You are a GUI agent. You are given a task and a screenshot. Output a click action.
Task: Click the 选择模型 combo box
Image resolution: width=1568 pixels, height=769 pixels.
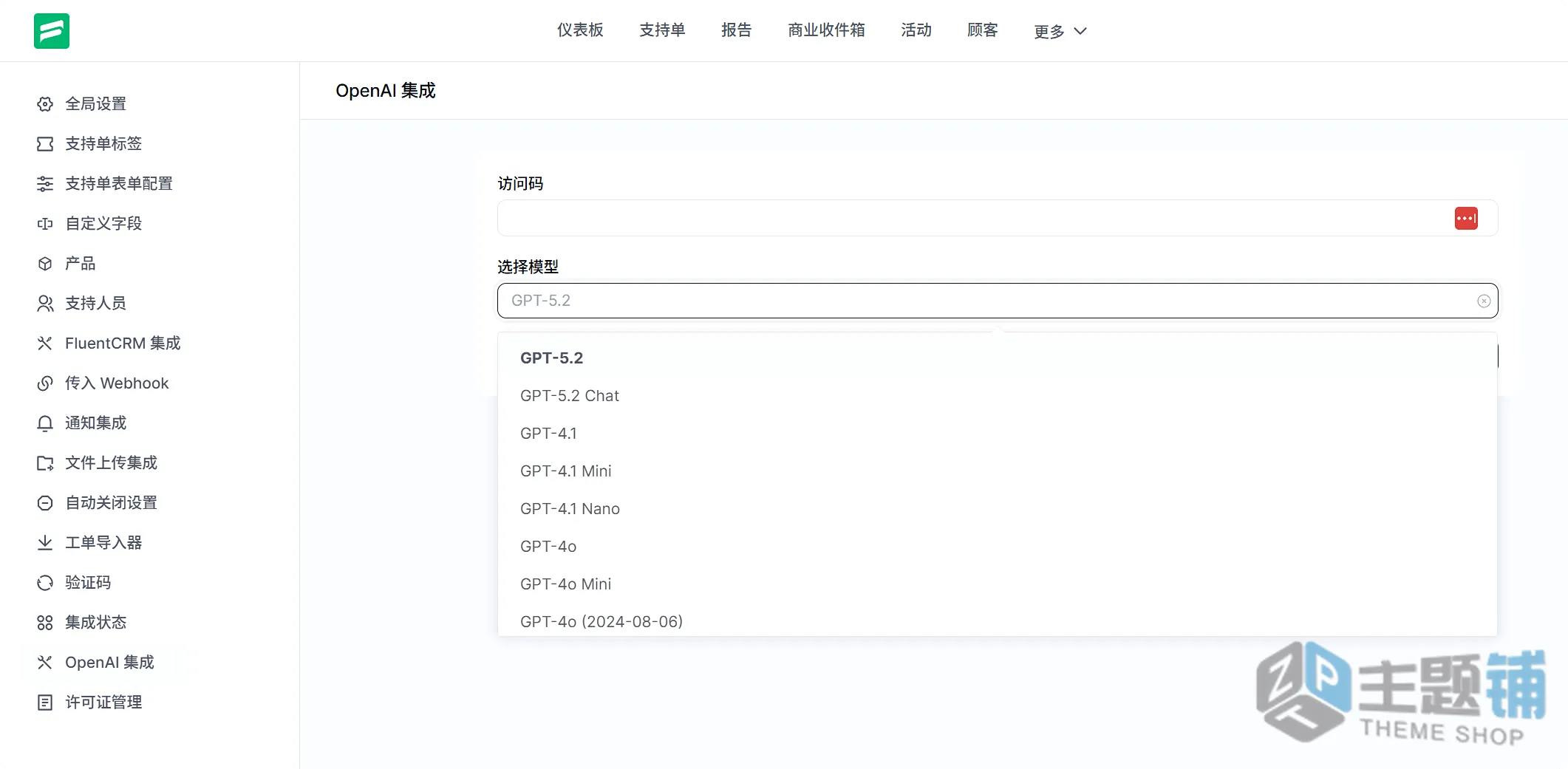point(998,301)
